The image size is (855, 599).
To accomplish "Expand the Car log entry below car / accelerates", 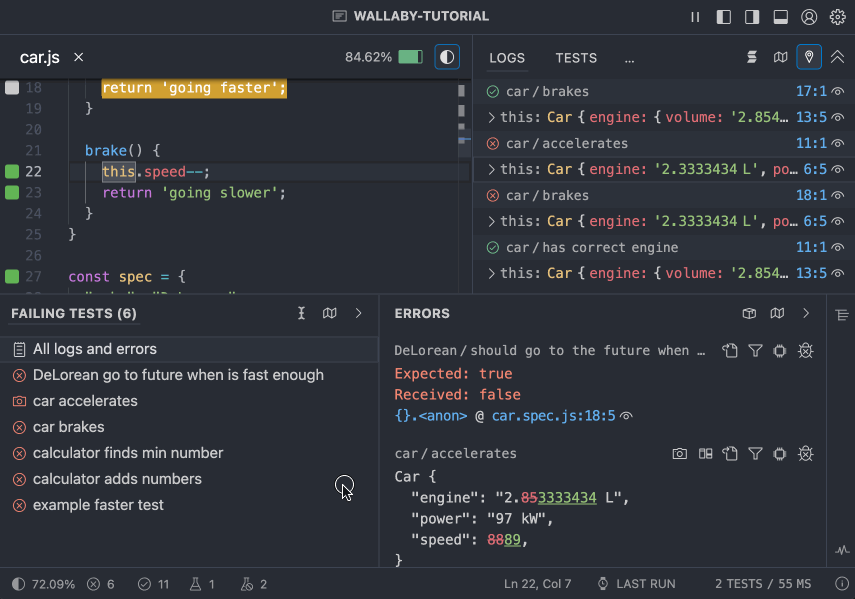I will pyautogui.click(x=491, y=170).
